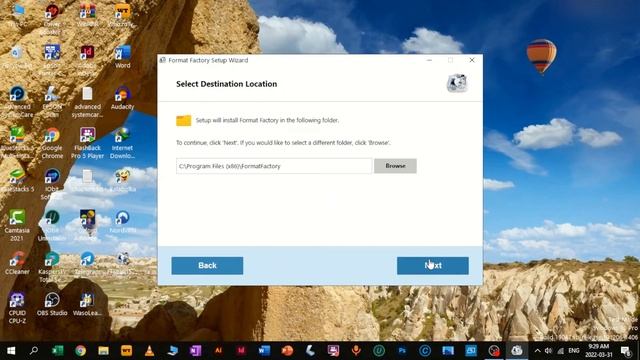Image resolution: width=640 pixels, height=360 pixels.
Task: Open Telegram desktop shortcut
Action: pos(87,263)
